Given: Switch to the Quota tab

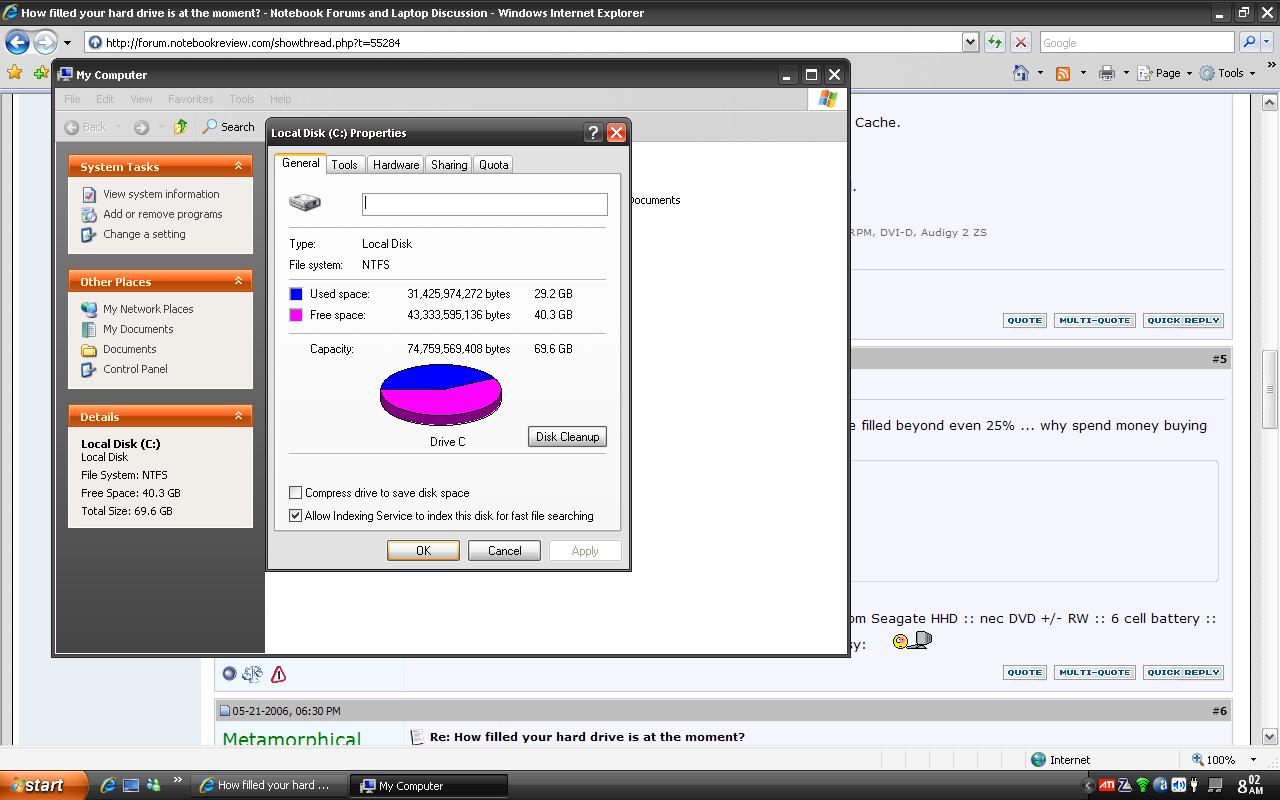Looking at the screenshot, I should pyautogui.click(x=493, y=164).
